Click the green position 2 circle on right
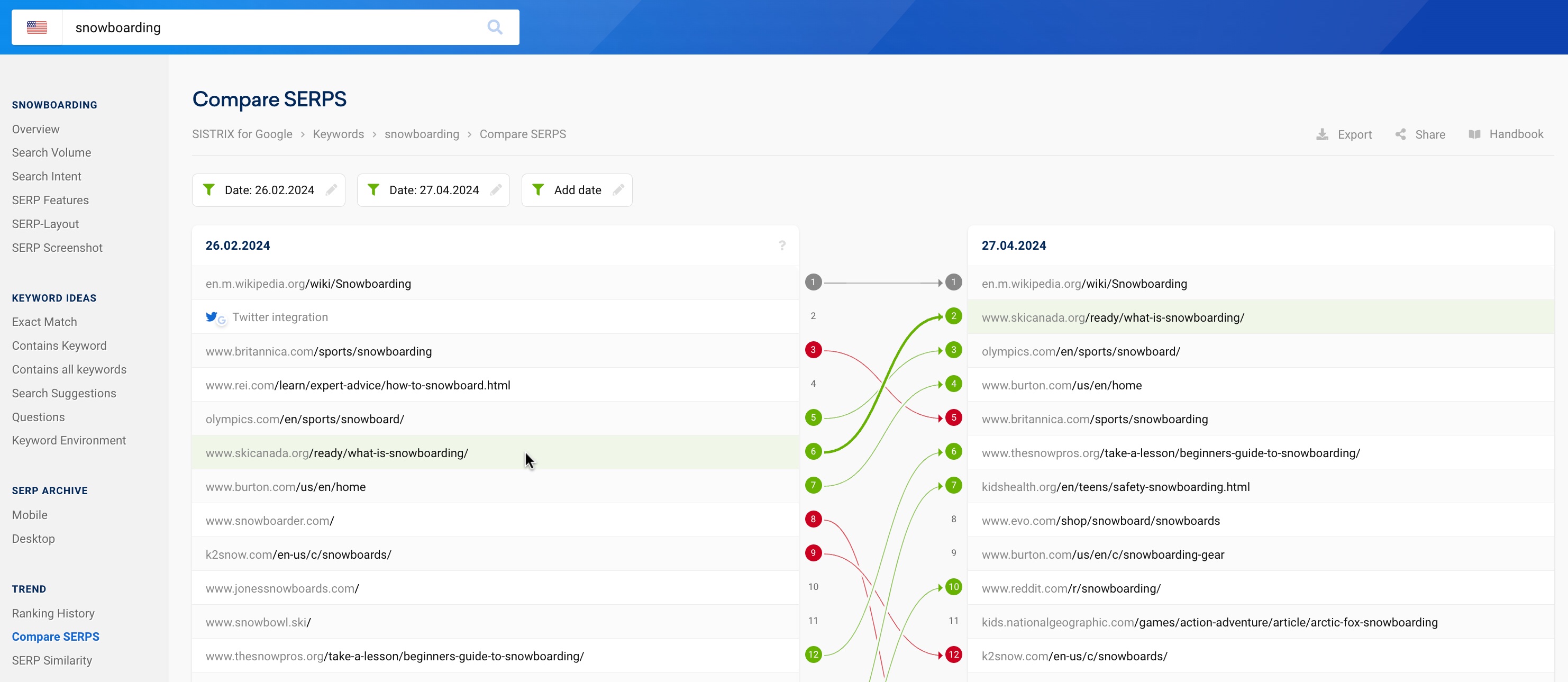The height and width of the screenshot is (682, 1568). (954, 316)
